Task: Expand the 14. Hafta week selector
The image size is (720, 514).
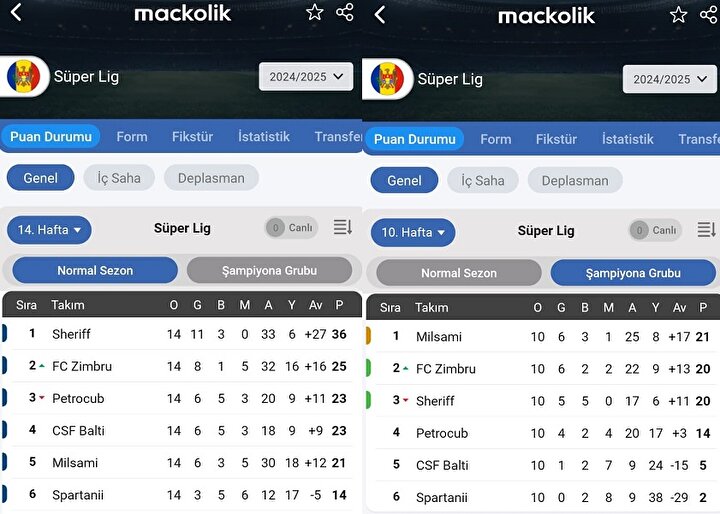Action: (49, 230)
